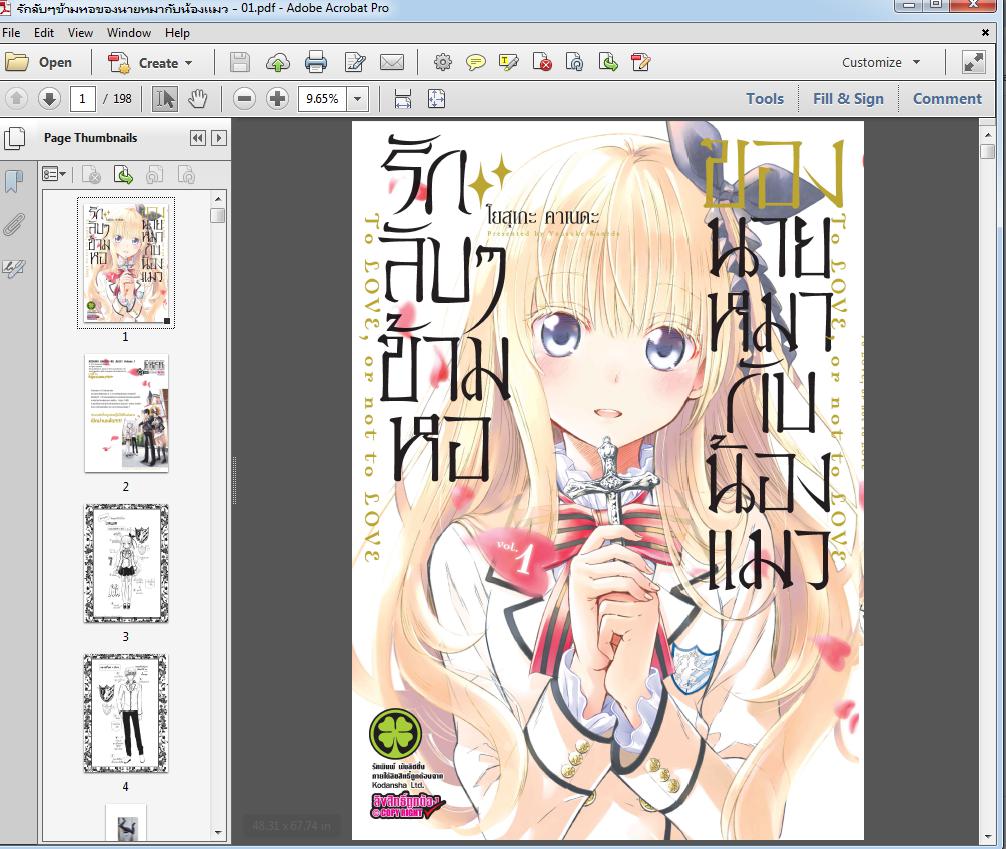
Task: Expand the thumbnails panel right arrow
Action: (219, 138)
